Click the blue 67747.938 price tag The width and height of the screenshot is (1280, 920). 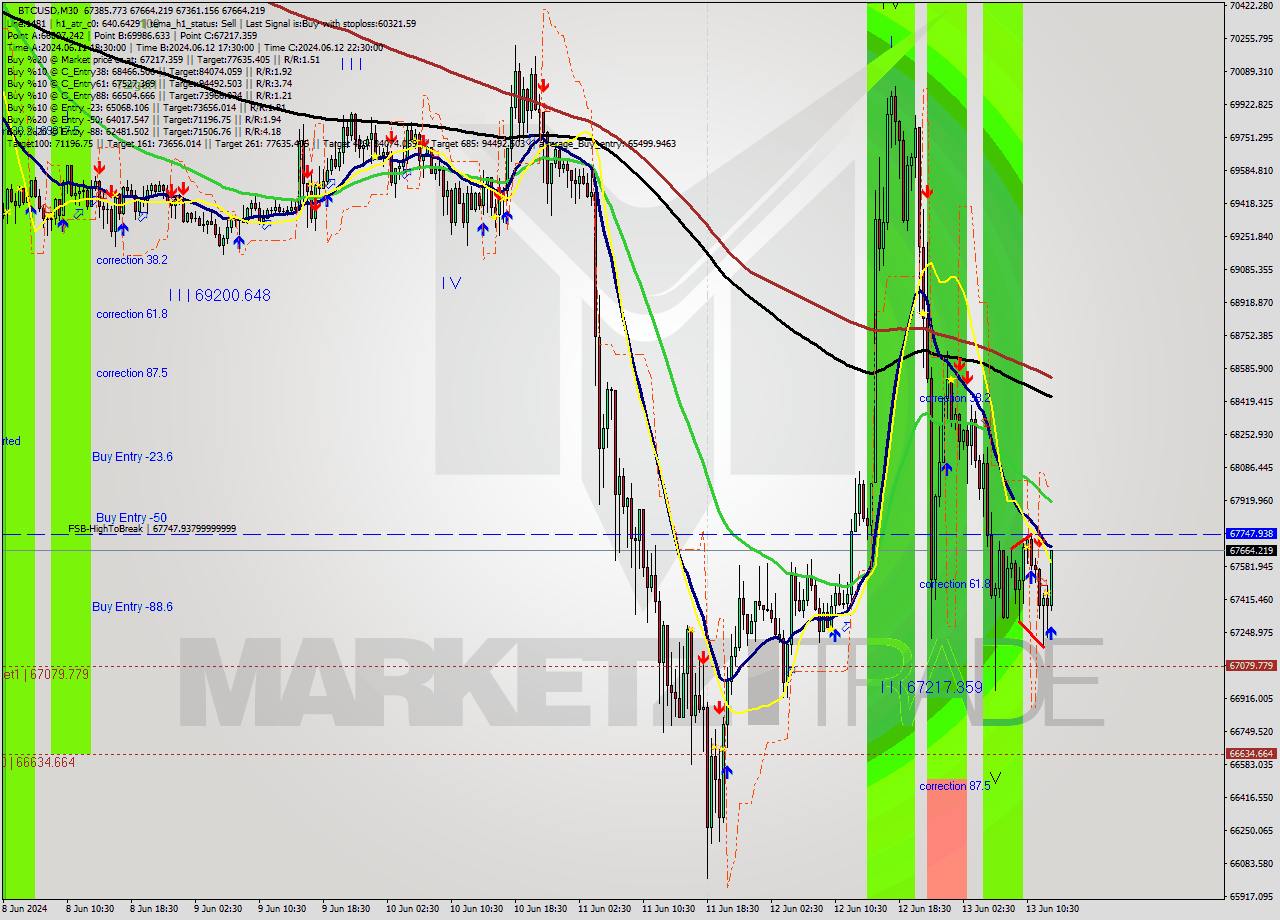[x=1251, y=534]
